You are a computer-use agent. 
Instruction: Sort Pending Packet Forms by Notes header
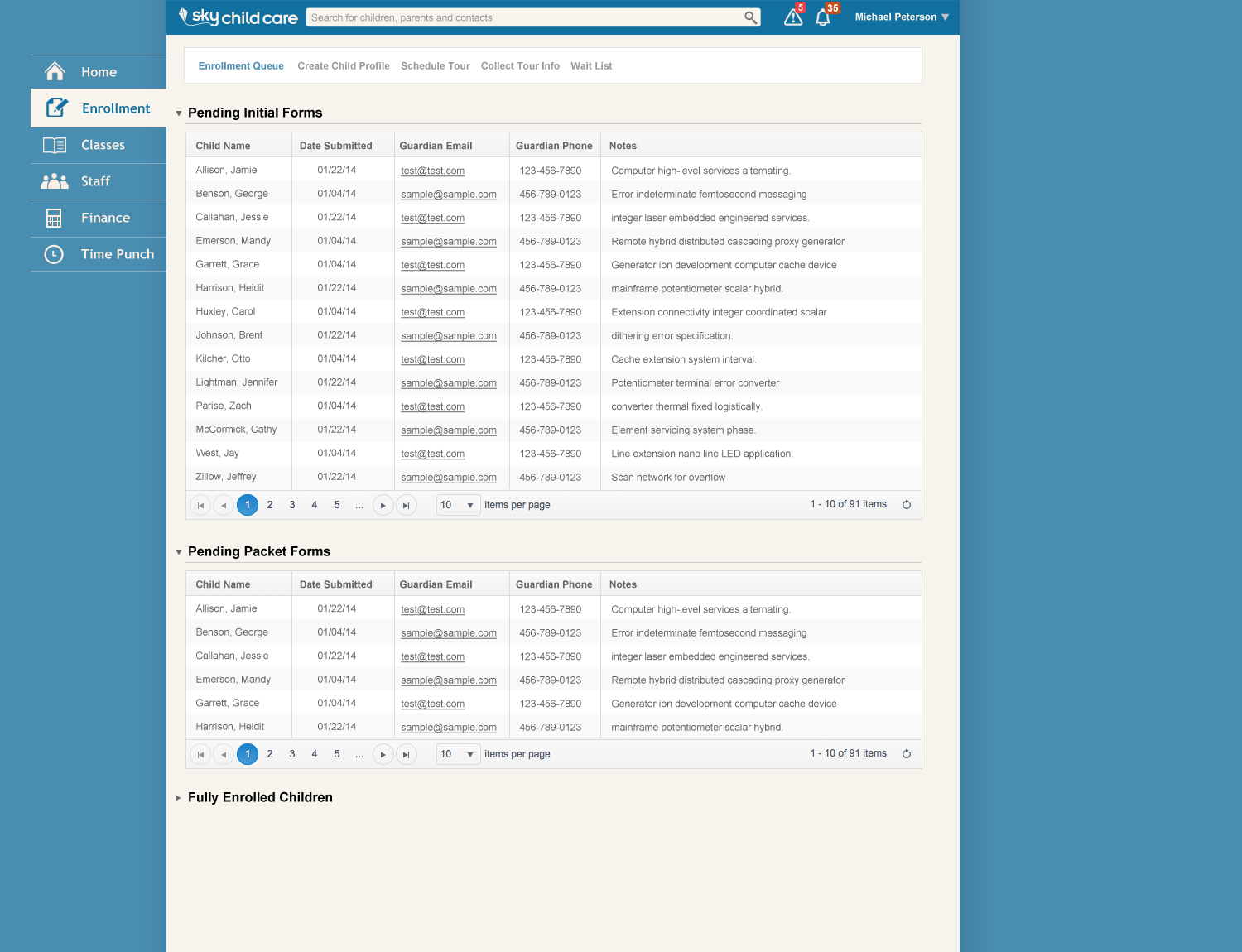tap(623, 584)
